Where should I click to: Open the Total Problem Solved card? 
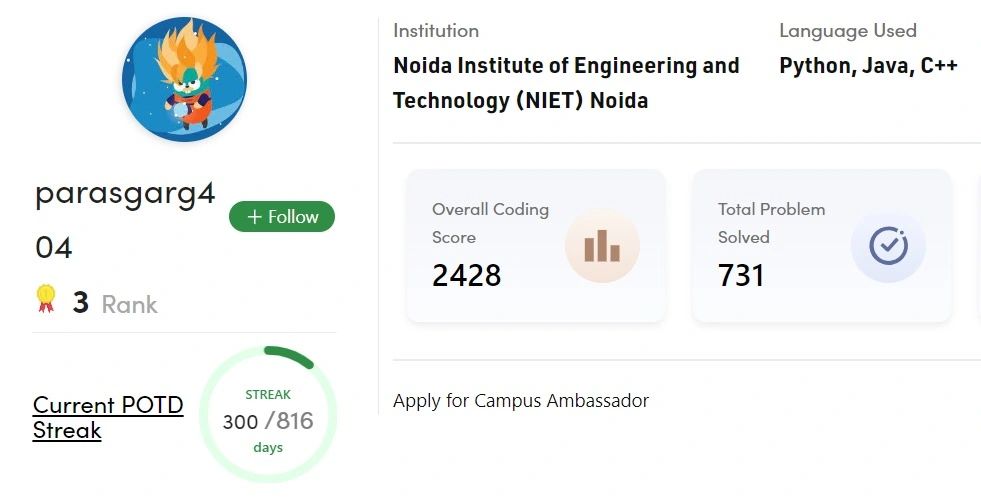point(822,246)
